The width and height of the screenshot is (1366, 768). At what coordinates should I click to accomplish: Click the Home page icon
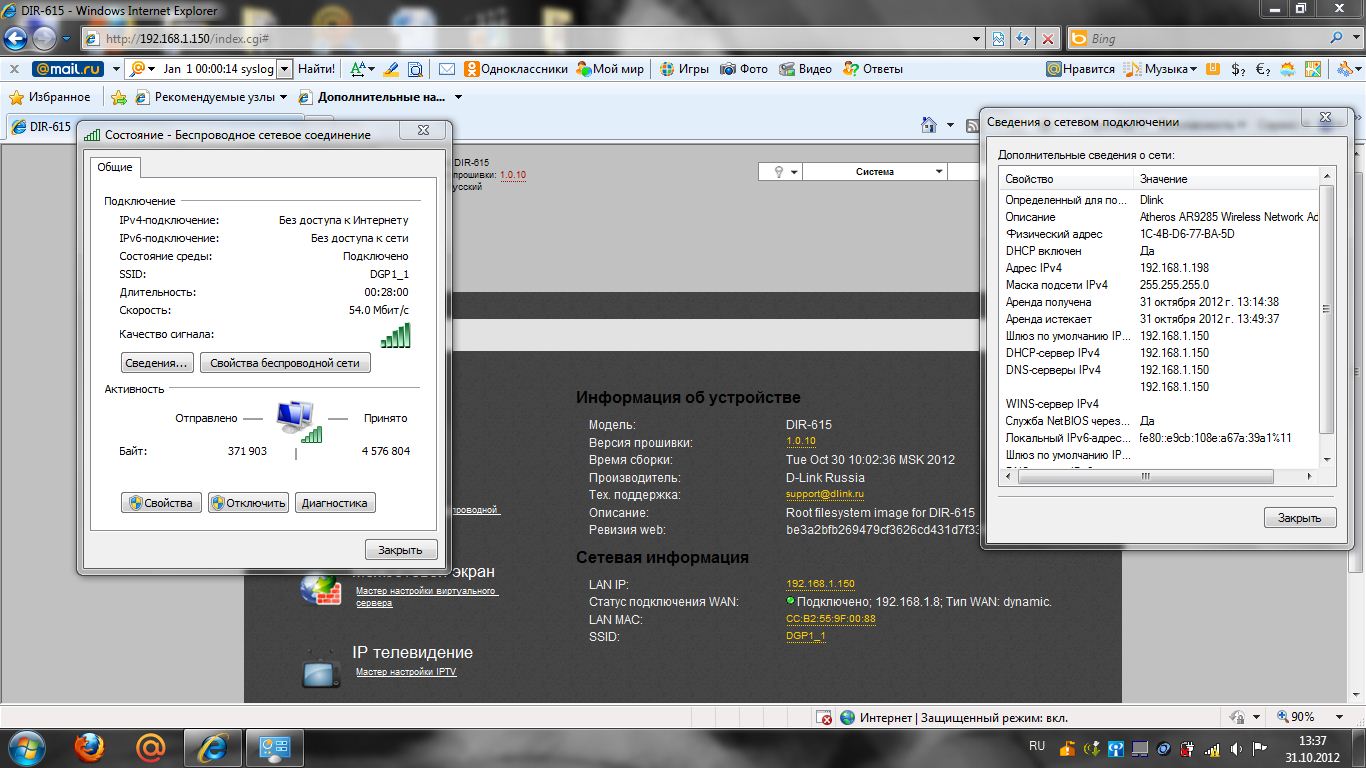tap(929, 125)
